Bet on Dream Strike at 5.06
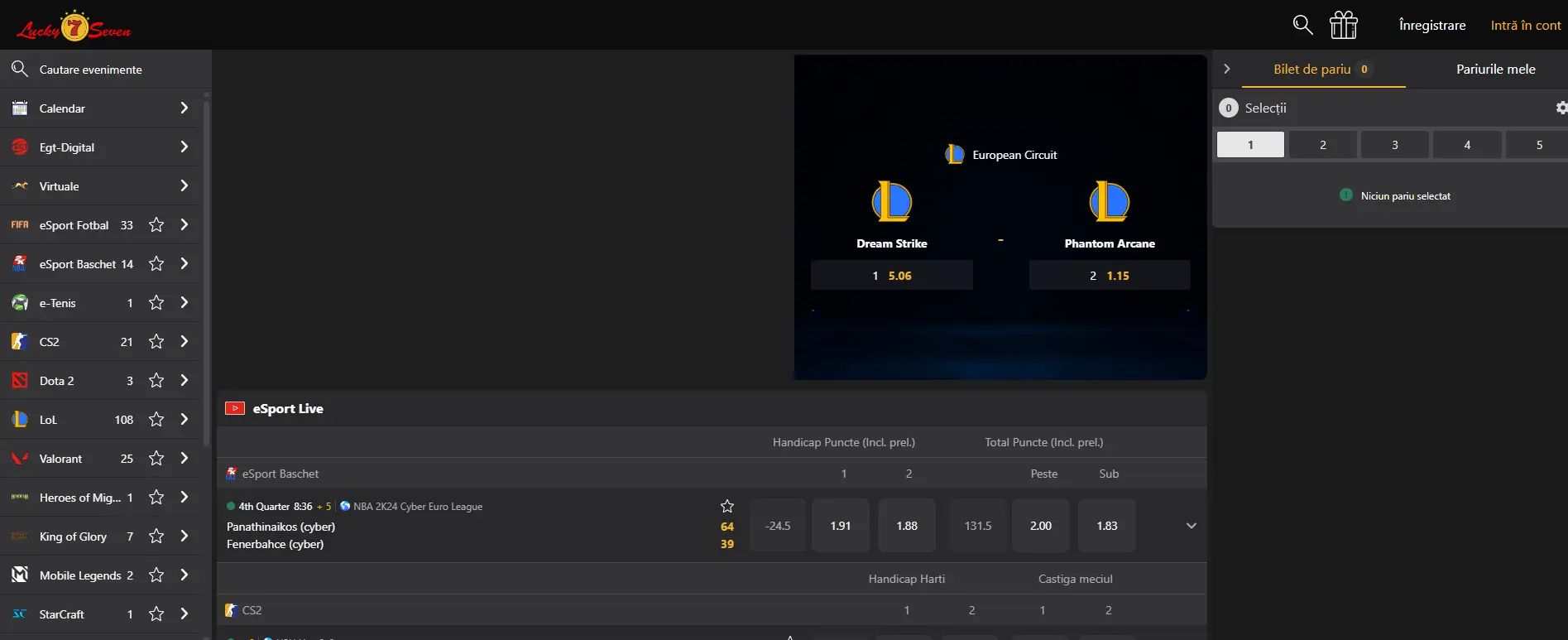The image size is (1568, 640). click(892, 276)
